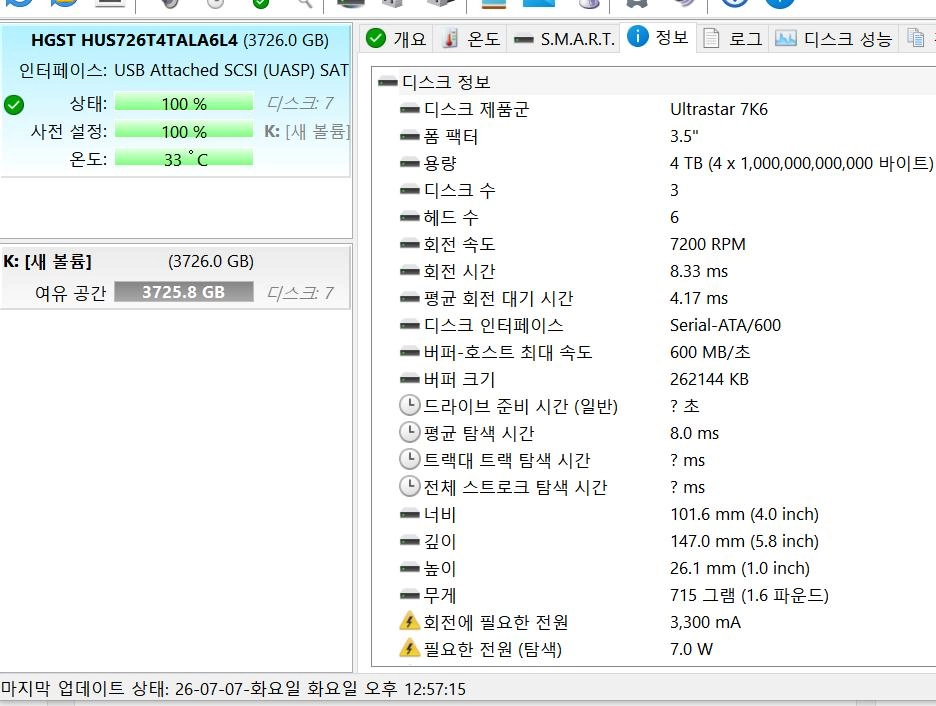Open the 디스크 성능 performance tab
The image size is (936, 706).
833,39
